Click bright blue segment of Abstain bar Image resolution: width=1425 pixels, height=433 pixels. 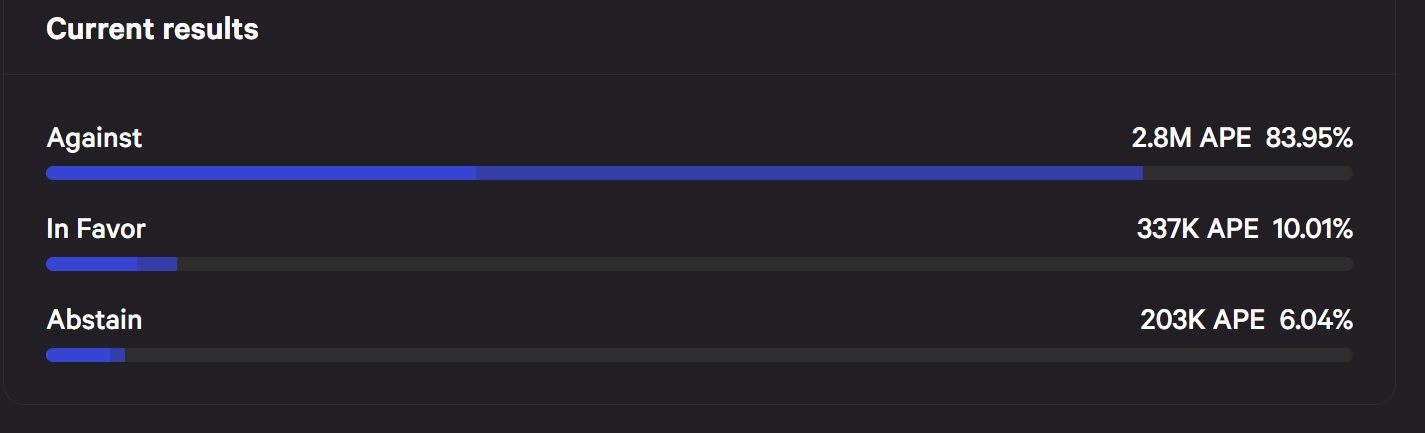tap(78, 355)
